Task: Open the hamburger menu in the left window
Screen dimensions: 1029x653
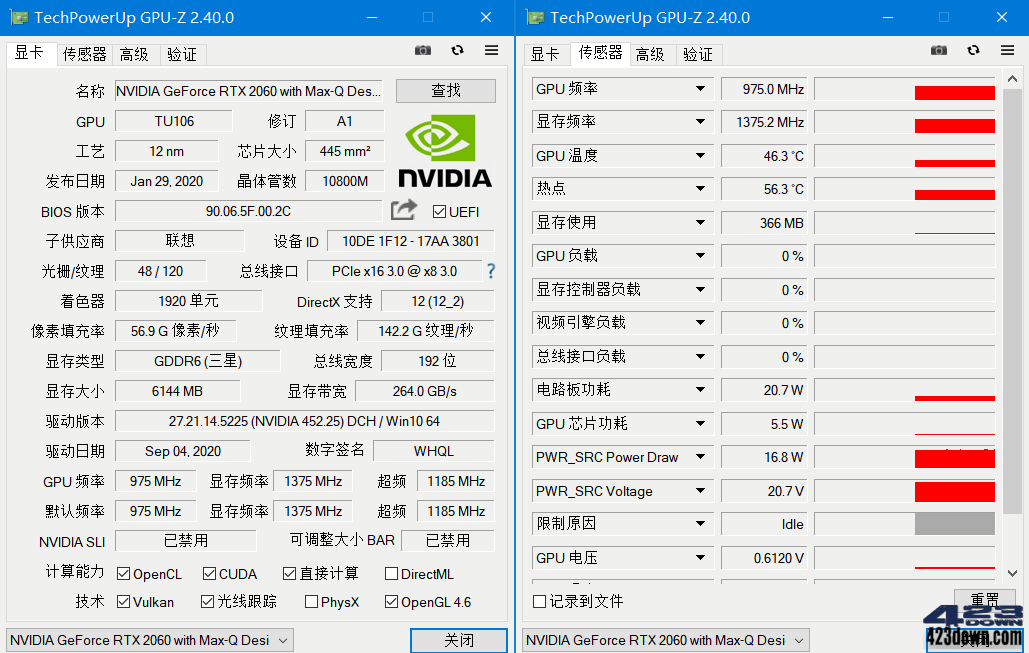Action: click(491, 49)
